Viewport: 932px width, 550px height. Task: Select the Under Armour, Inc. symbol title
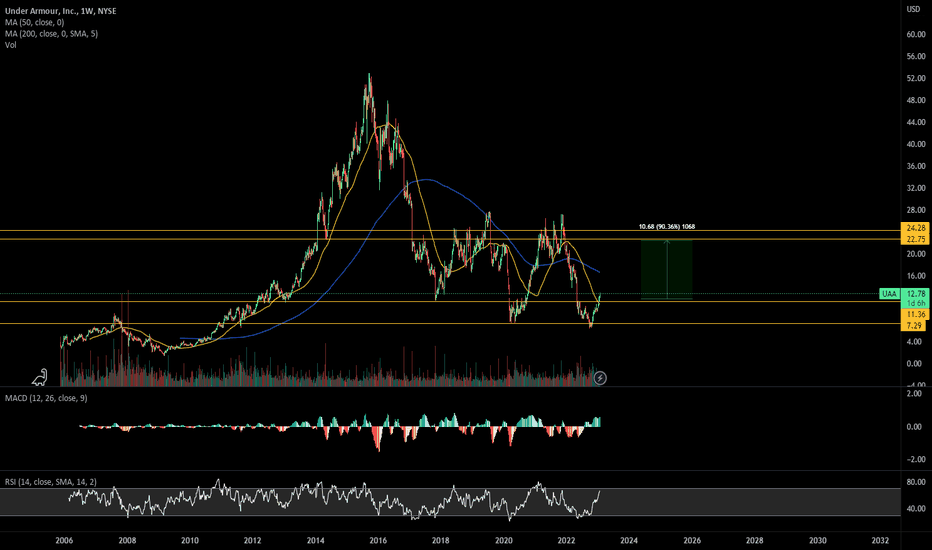tap(60, 11)
